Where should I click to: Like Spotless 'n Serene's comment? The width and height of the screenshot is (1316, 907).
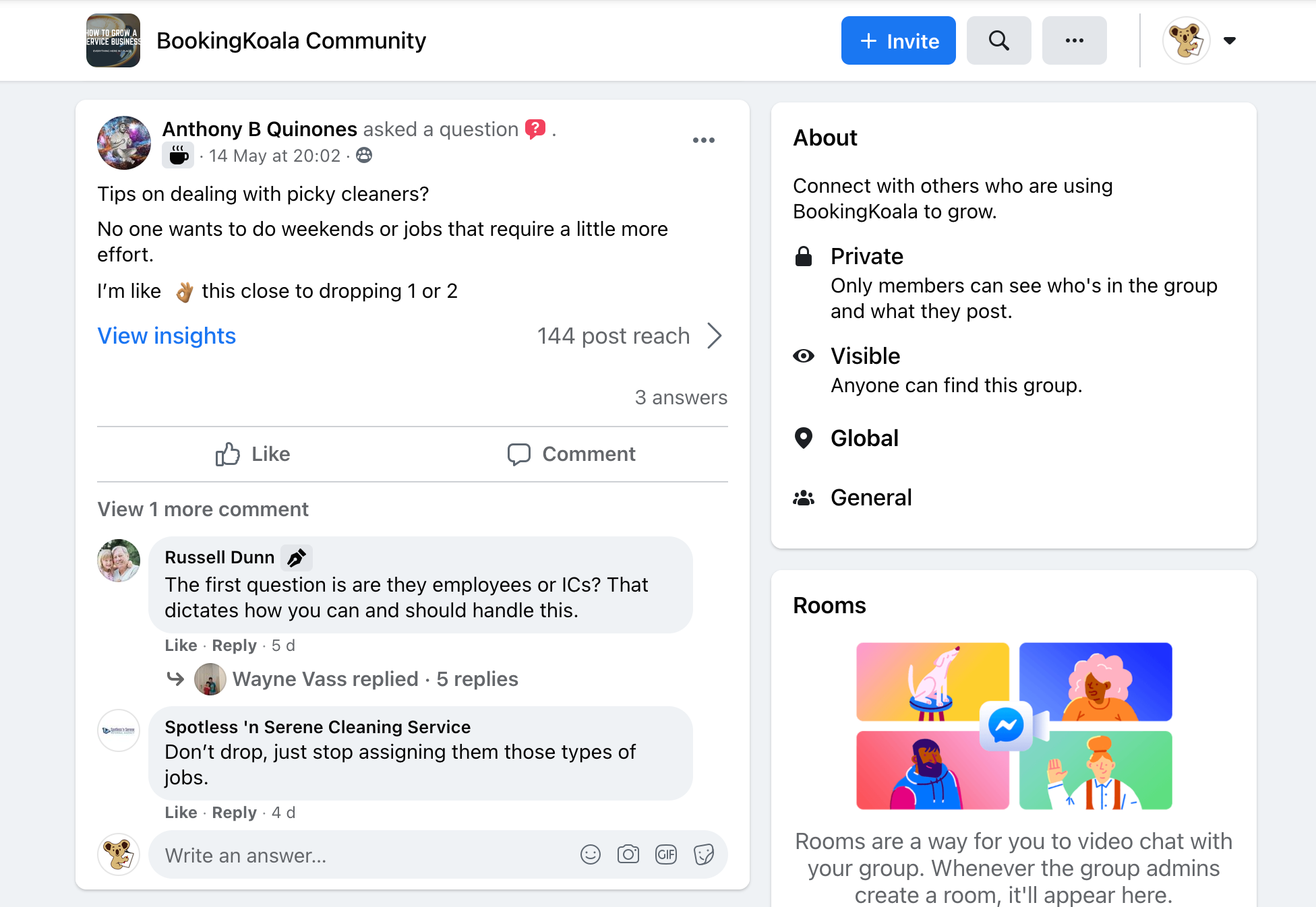pyautogui.click(x=181, y=813)
